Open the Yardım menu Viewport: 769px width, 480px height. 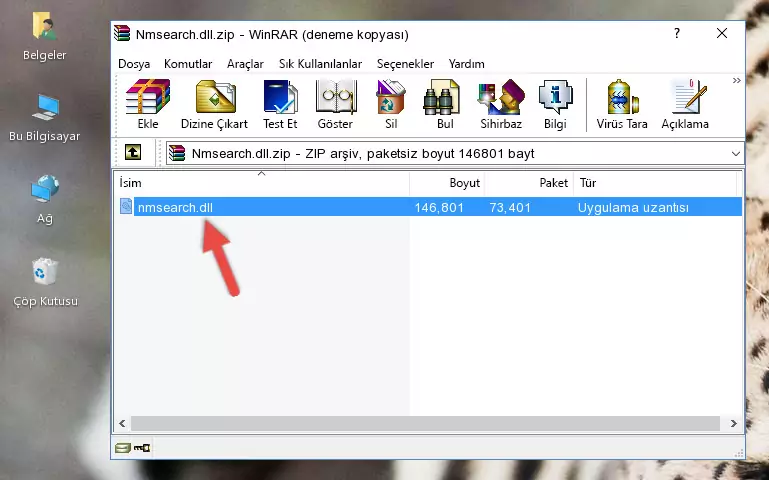click(466, 64)
